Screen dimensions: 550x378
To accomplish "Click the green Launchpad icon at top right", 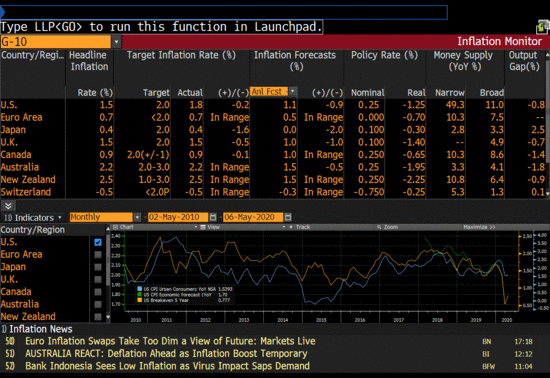I will point(543,27).
